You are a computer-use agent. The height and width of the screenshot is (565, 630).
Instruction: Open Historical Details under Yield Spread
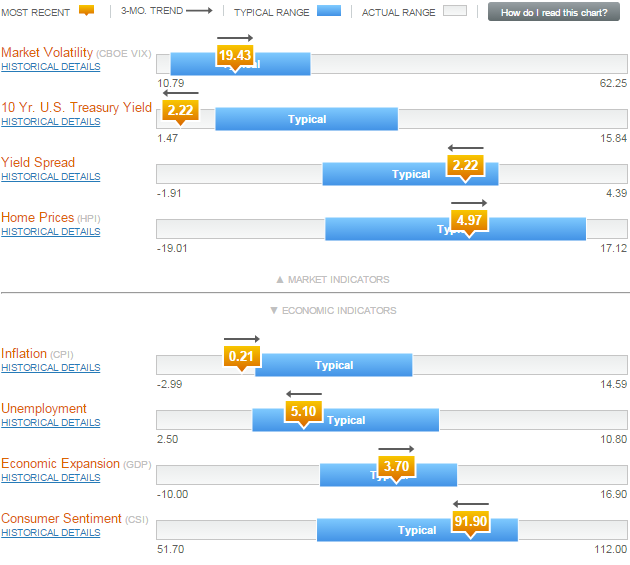[x=51, y=177]
